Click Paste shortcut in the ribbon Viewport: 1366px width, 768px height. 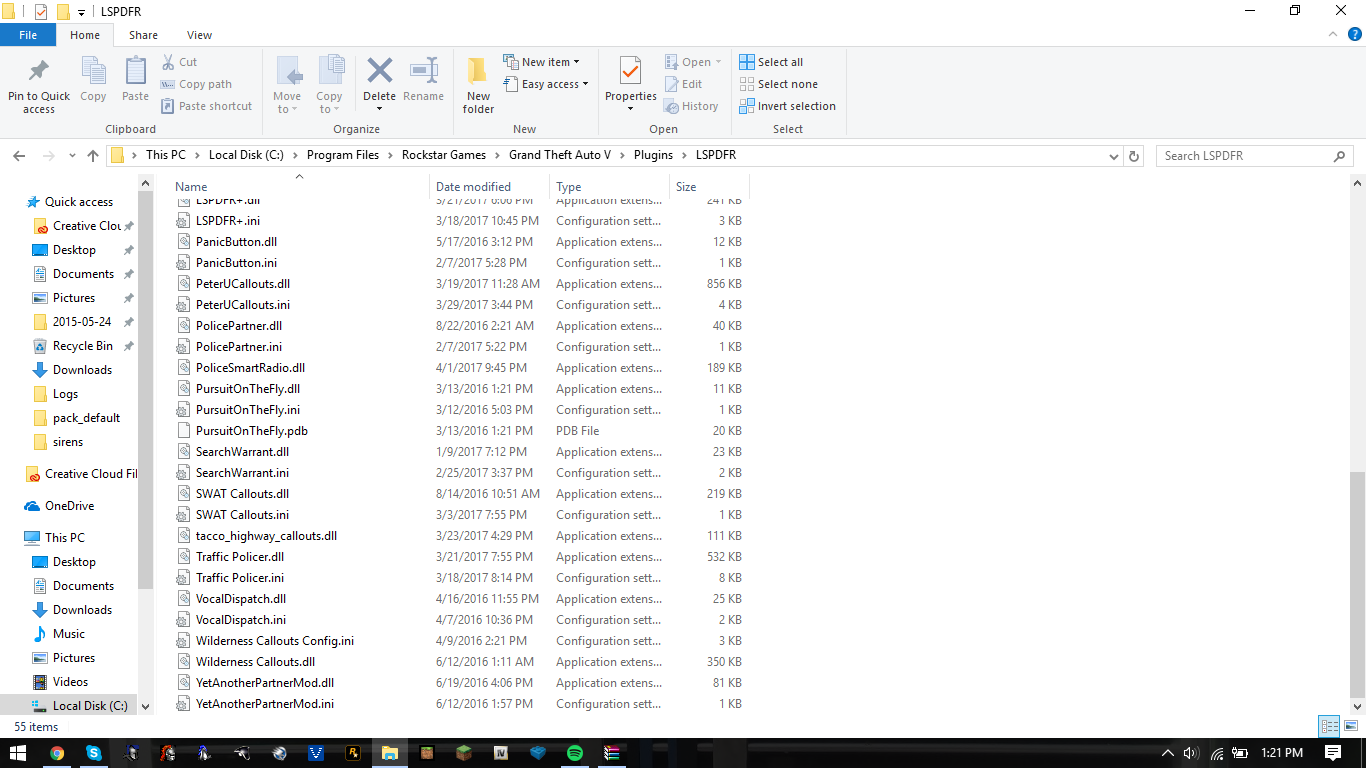coord(206,106)
